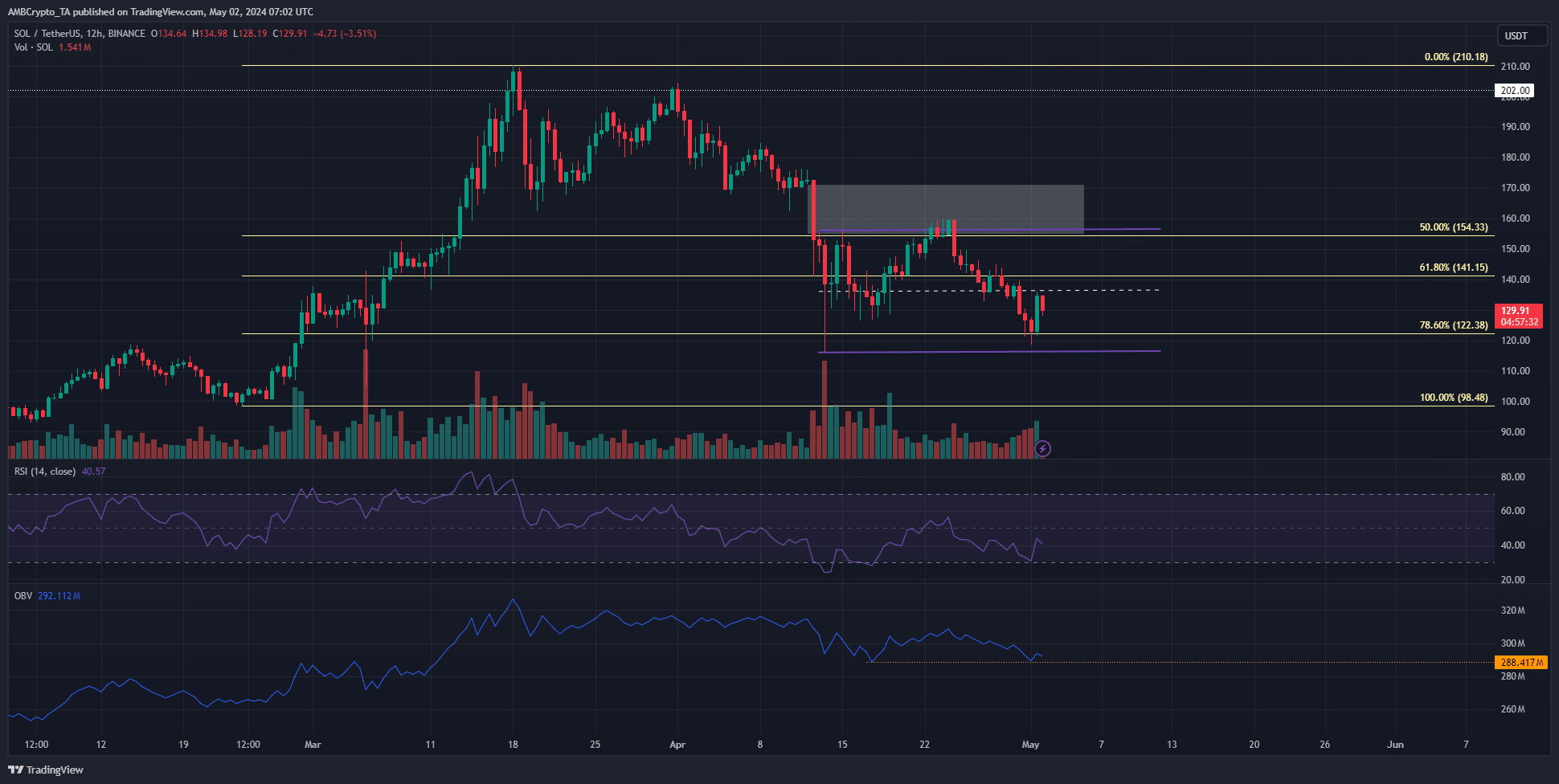Viewport: 1559px width, 784px height.
Task: Click the 26 date label on the time axis
Action: click(1325, 745)
